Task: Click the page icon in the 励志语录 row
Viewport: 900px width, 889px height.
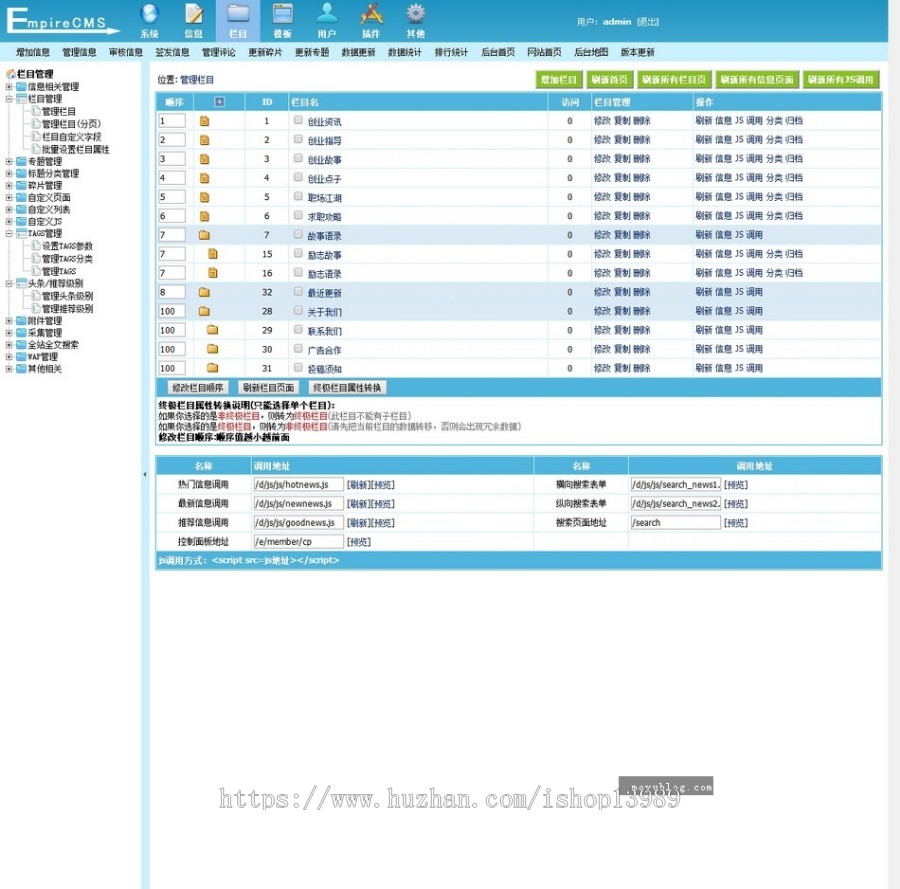Action: (x=212, y=273)
